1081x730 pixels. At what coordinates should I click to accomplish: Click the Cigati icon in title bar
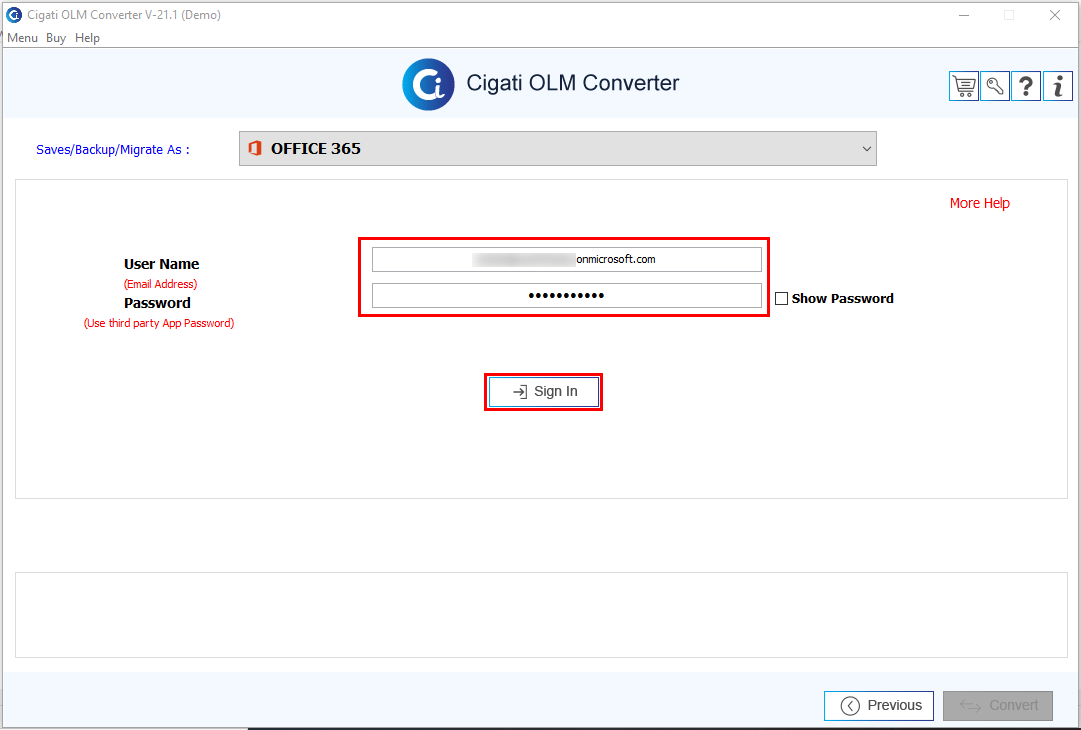coord(14,14)
